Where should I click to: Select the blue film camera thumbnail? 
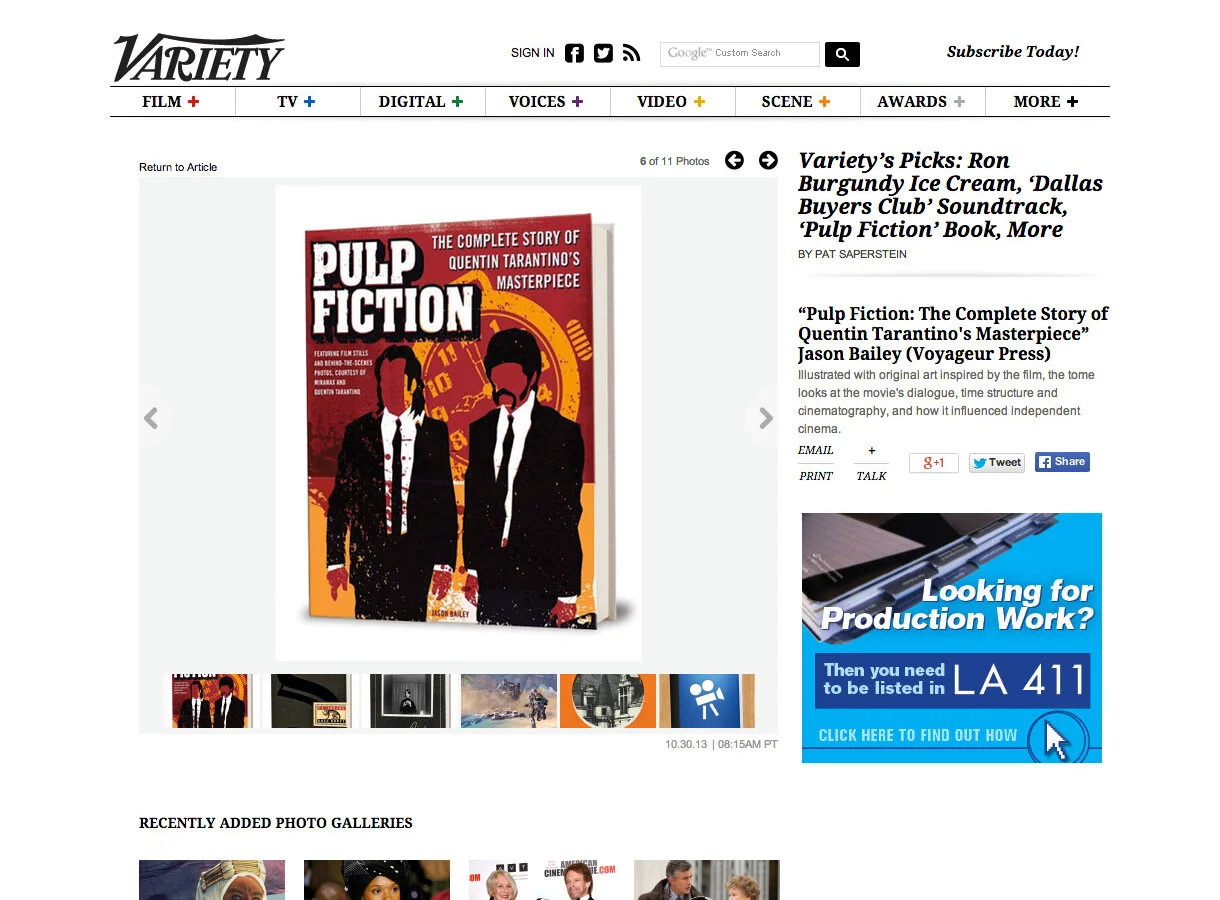pyautogui.click(x=707, y=701)
